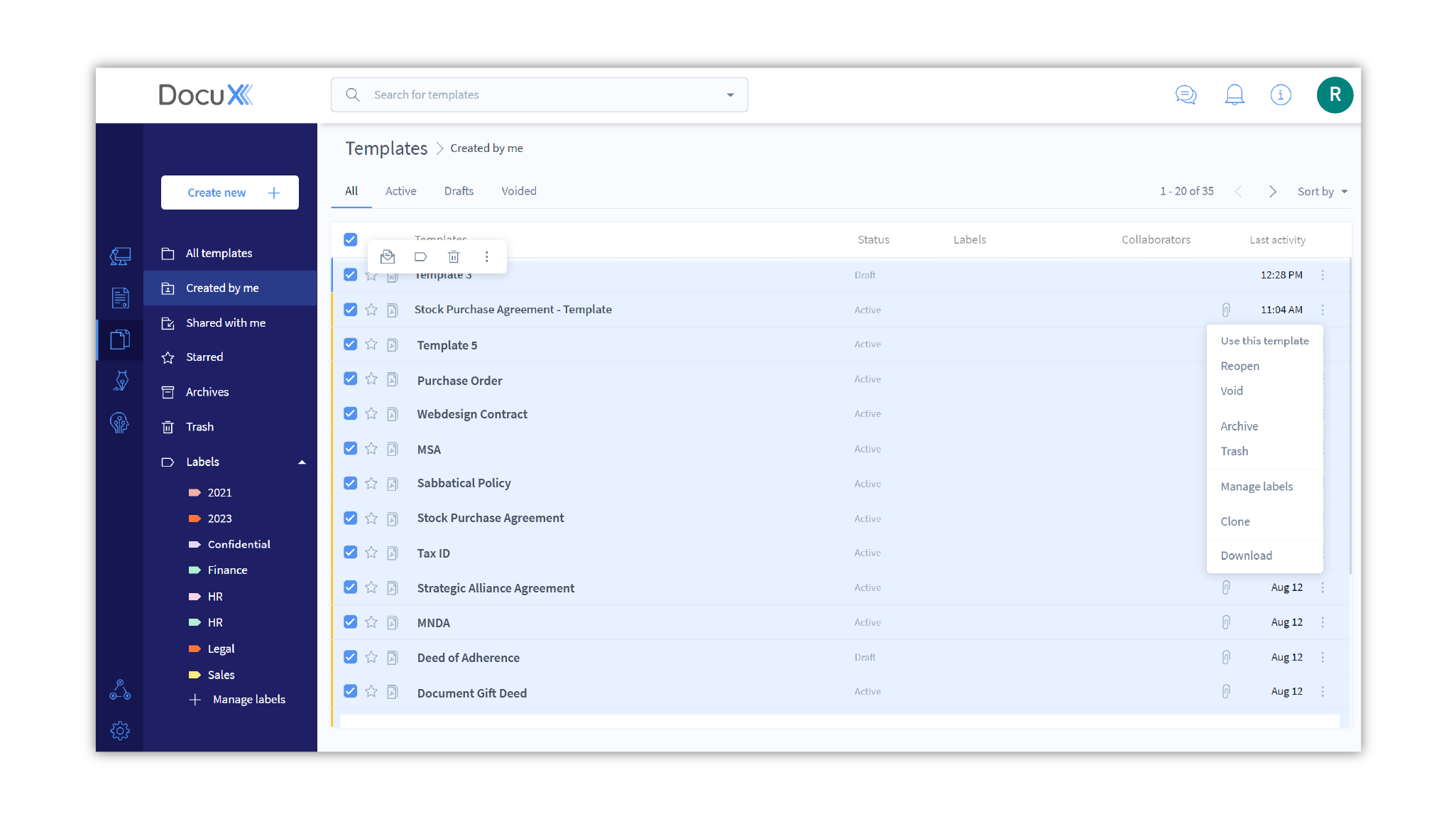
Task: Switch to the Voided tab
Action: pos(519,191)
